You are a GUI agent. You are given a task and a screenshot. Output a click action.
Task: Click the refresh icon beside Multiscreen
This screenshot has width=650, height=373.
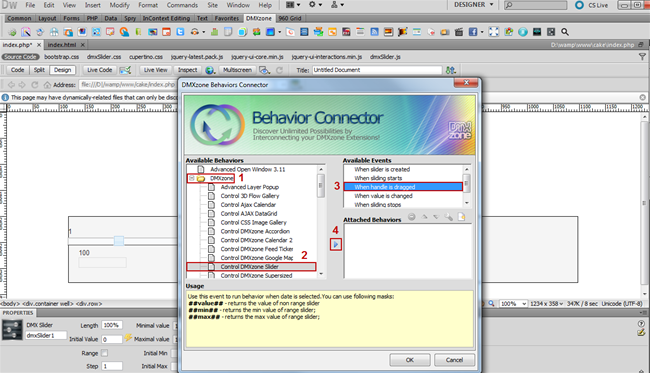(279, 70)
